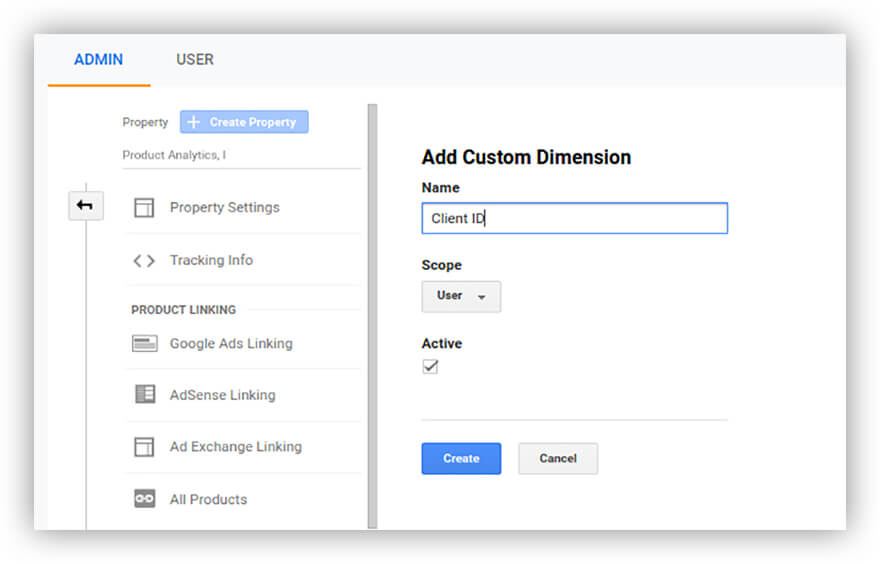The image size is (880, 564).
Task: Open Tracking Info menu item
Action: (211, 260)
